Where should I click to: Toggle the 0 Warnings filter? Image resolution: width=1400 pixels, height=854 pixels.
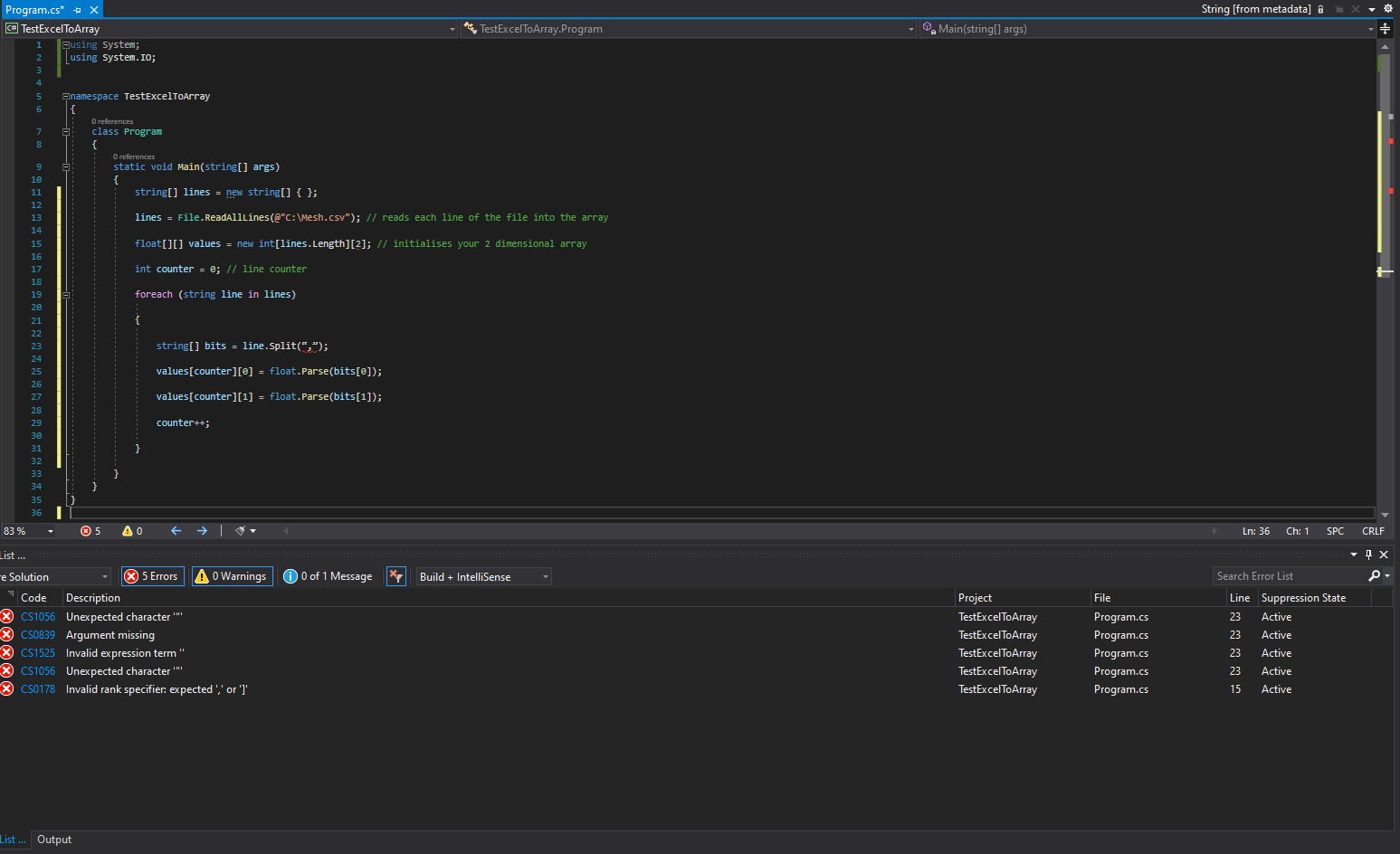tap(232, 576)
